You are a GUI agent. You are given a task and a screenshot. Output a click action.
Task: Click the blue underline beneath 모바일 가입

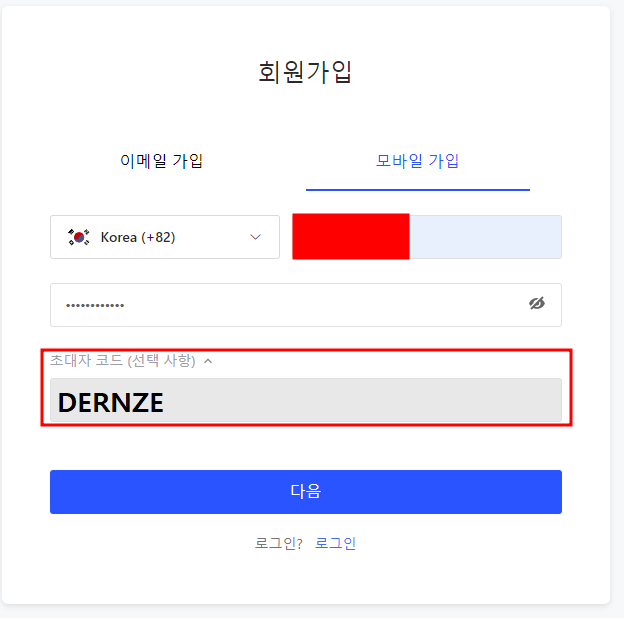pyautogui.click(x=418, y=190)
